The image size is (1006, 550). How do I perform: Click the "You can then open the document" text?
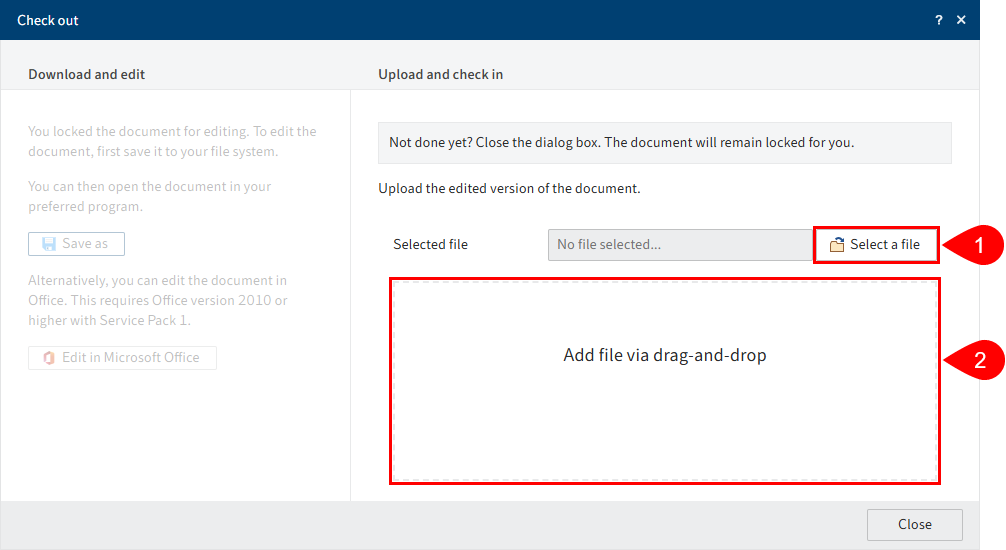[149, 196]
